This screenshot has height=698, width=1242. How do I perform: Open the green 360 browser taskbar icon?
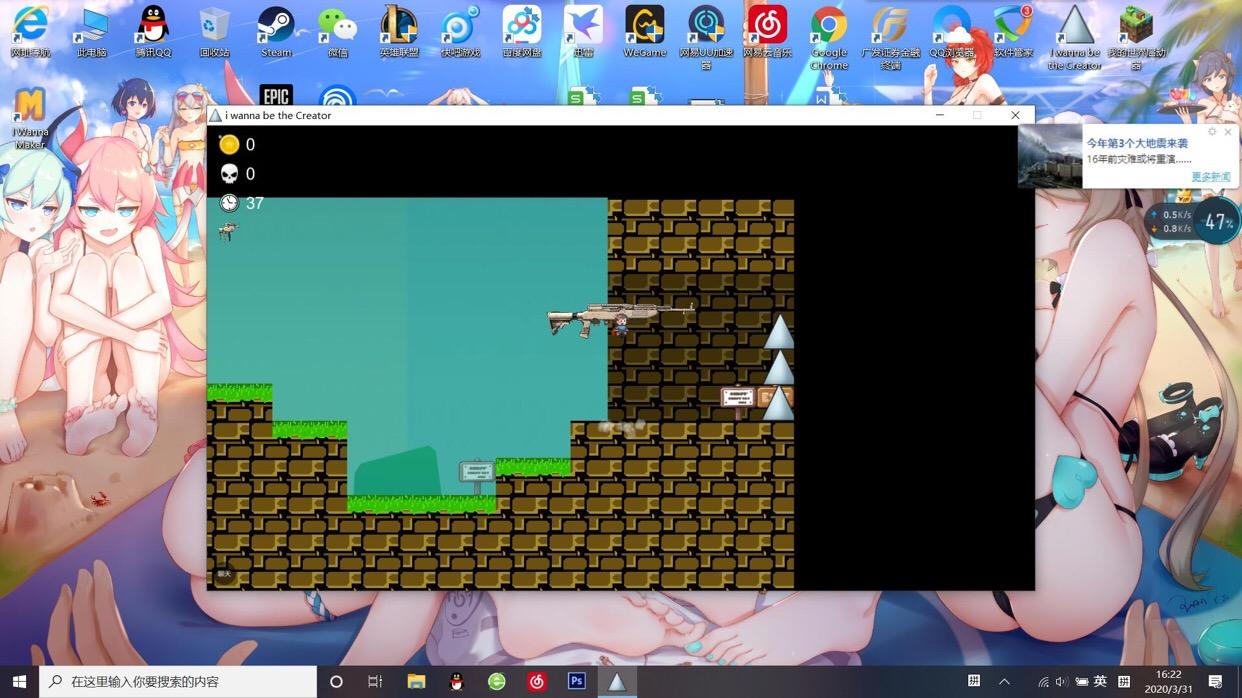pos(497,681)
